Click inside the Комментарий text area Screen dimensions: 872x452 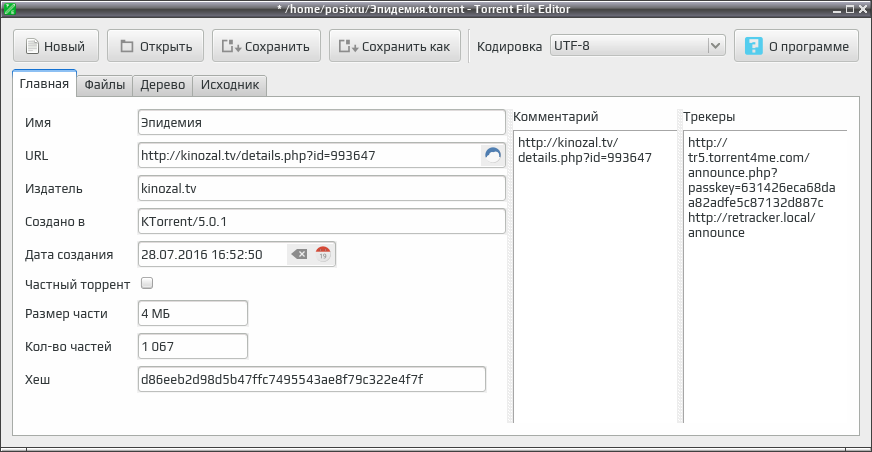pyautogui.click(x=593, y=276)
